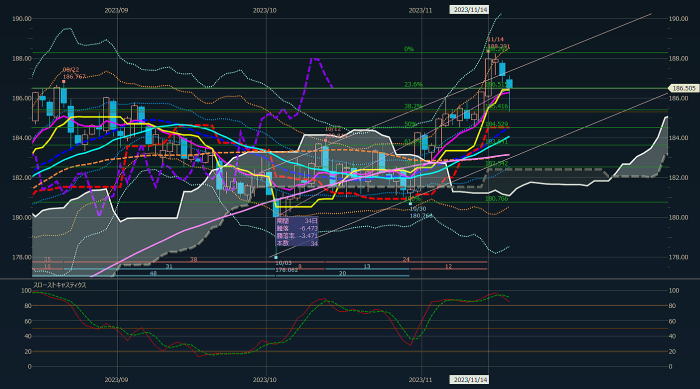Click the 08/22 high marker labeled 186.767
This screenshot has height=389, width=700.
(x=74, y=73)
